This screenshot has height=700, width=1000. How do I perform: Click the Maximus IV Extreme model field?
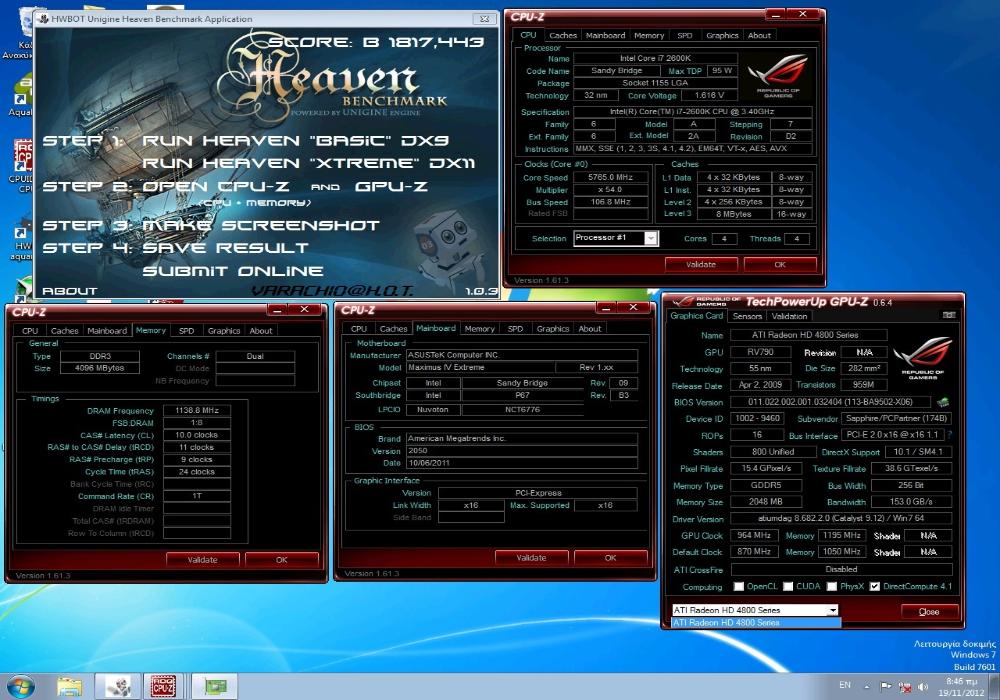(481, 367)
